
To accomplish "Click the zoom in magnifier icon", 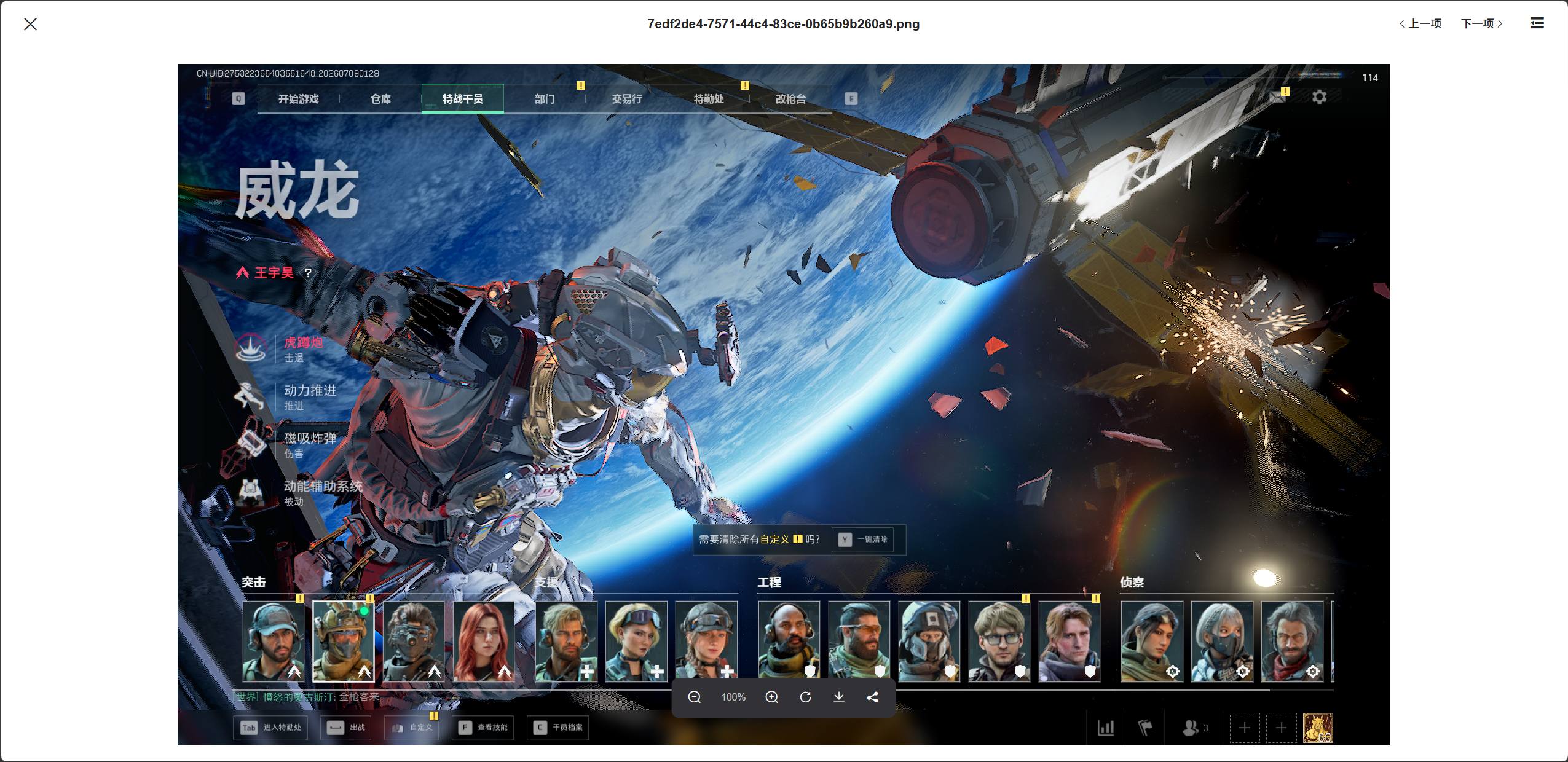I will coord(772,697).
